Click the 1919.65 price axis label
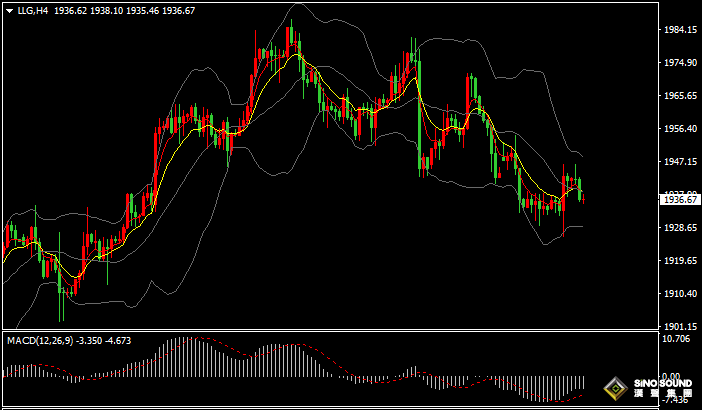This screenshot has height=410, width=702. coord(680,261)
